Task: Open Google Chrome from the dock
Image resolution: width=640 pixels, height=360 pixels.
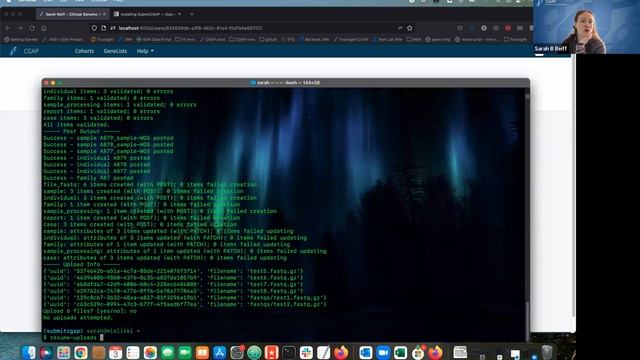Action: (x=81, y=352)
